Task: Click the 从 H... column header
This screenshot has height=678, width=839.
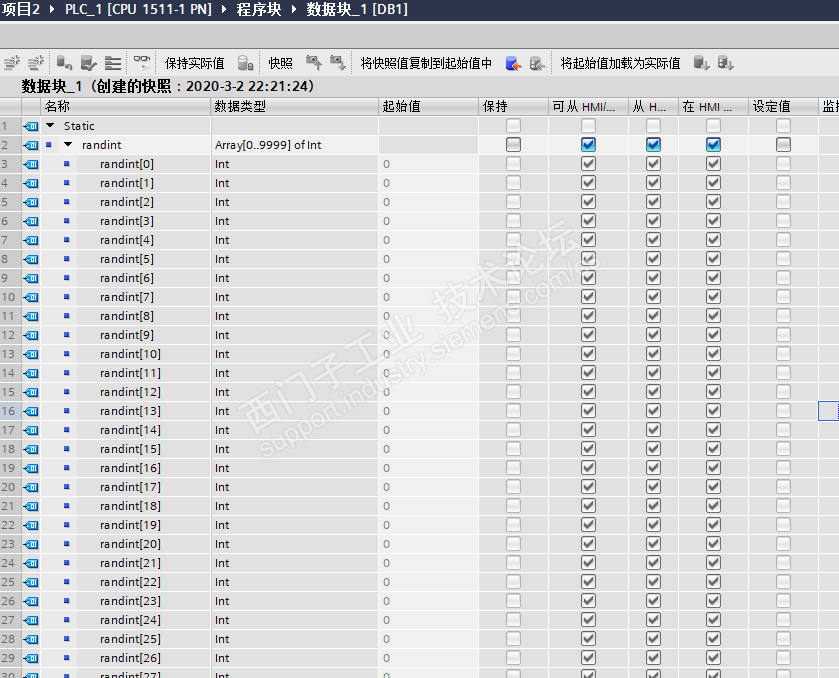Action: (653, 106)
